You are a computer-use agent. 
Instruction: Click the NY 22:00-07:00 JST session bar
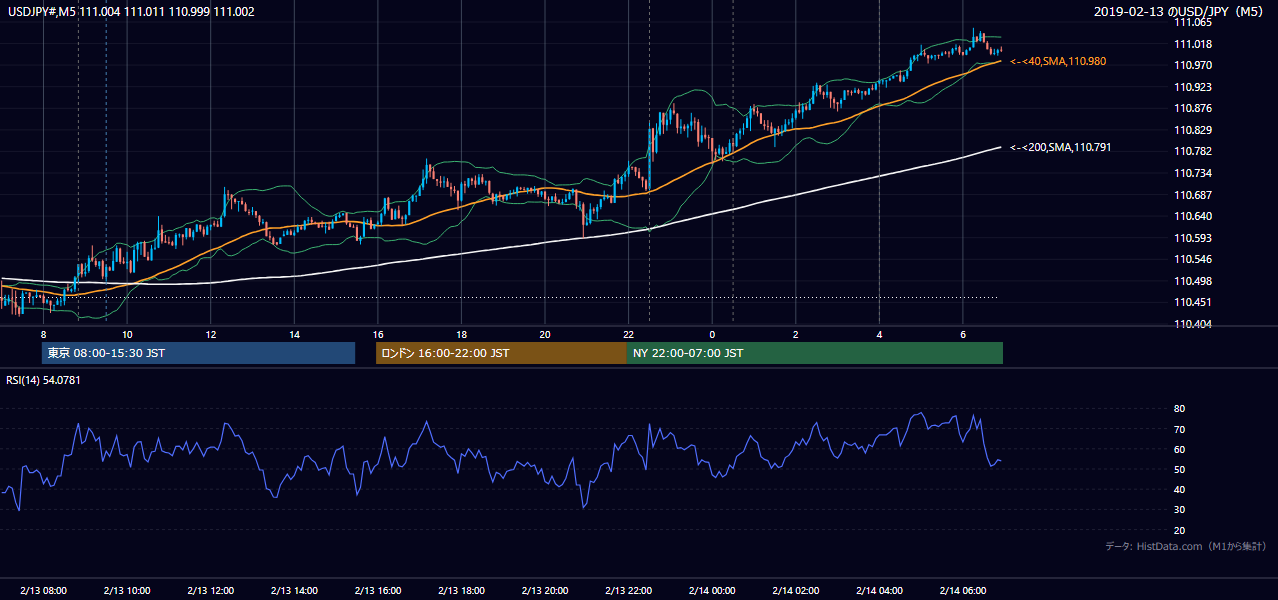(x=815, y=353)
